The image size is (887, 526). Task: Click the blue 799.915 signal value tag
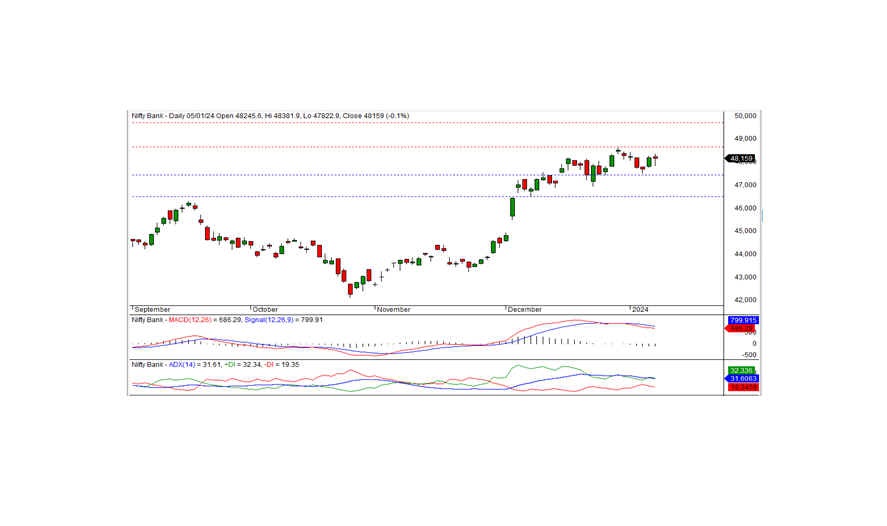click(x=743, y=320)
